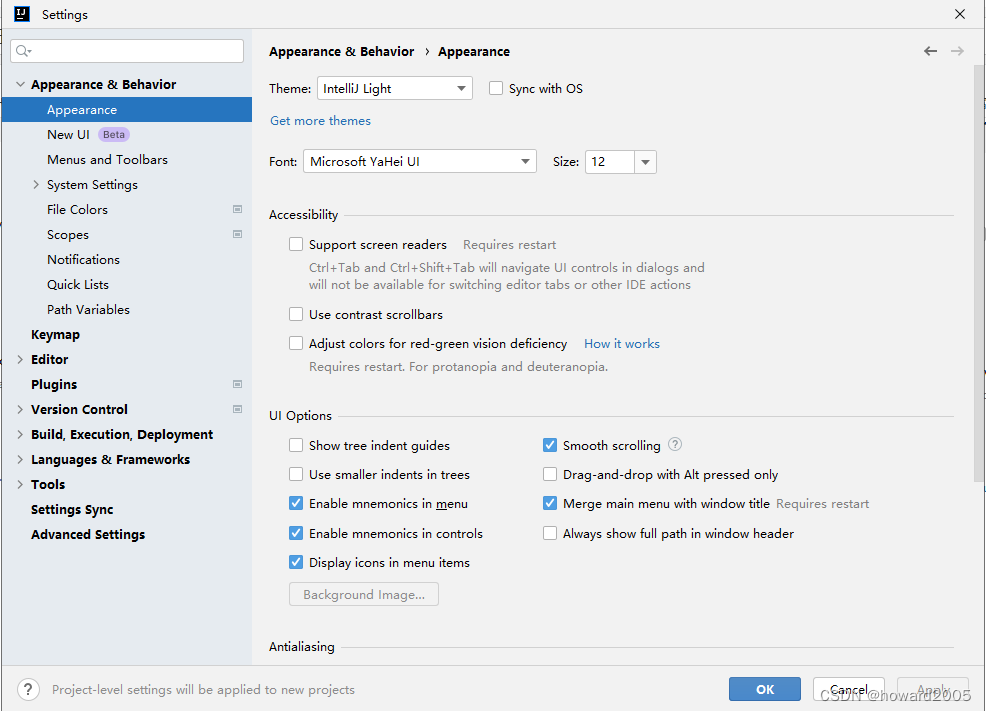Click the forward navigation arrow
Screen dimensions: 986x711
point(957,51)
